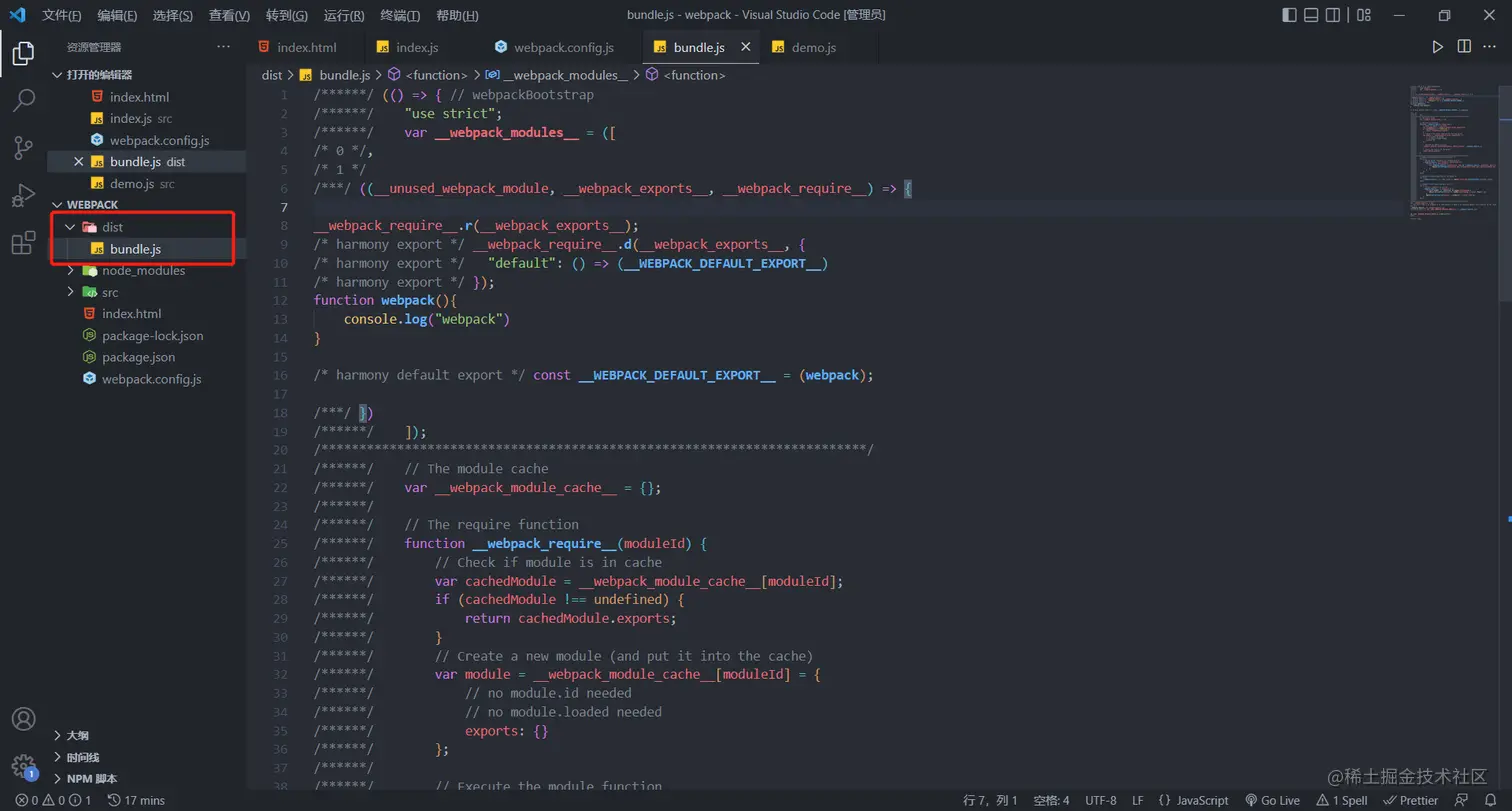Open the Accounts menu icon

23,719
